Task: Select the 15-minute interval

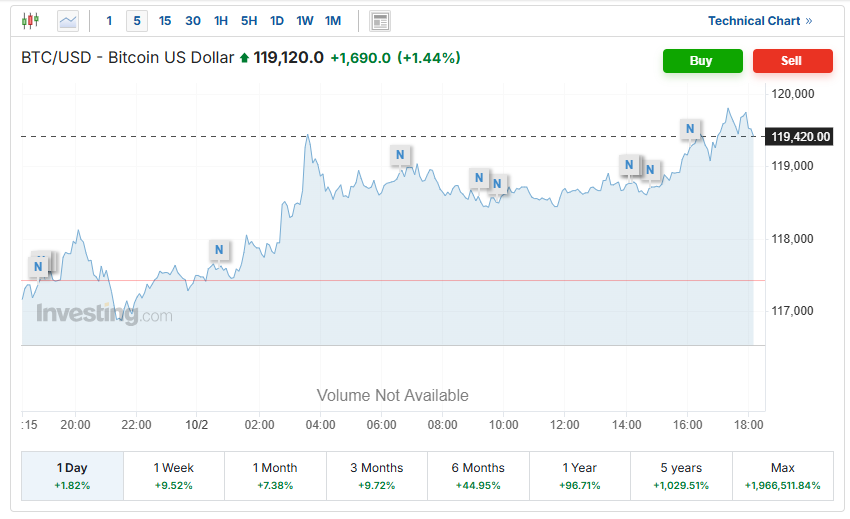Action: [x=165, y=21]
